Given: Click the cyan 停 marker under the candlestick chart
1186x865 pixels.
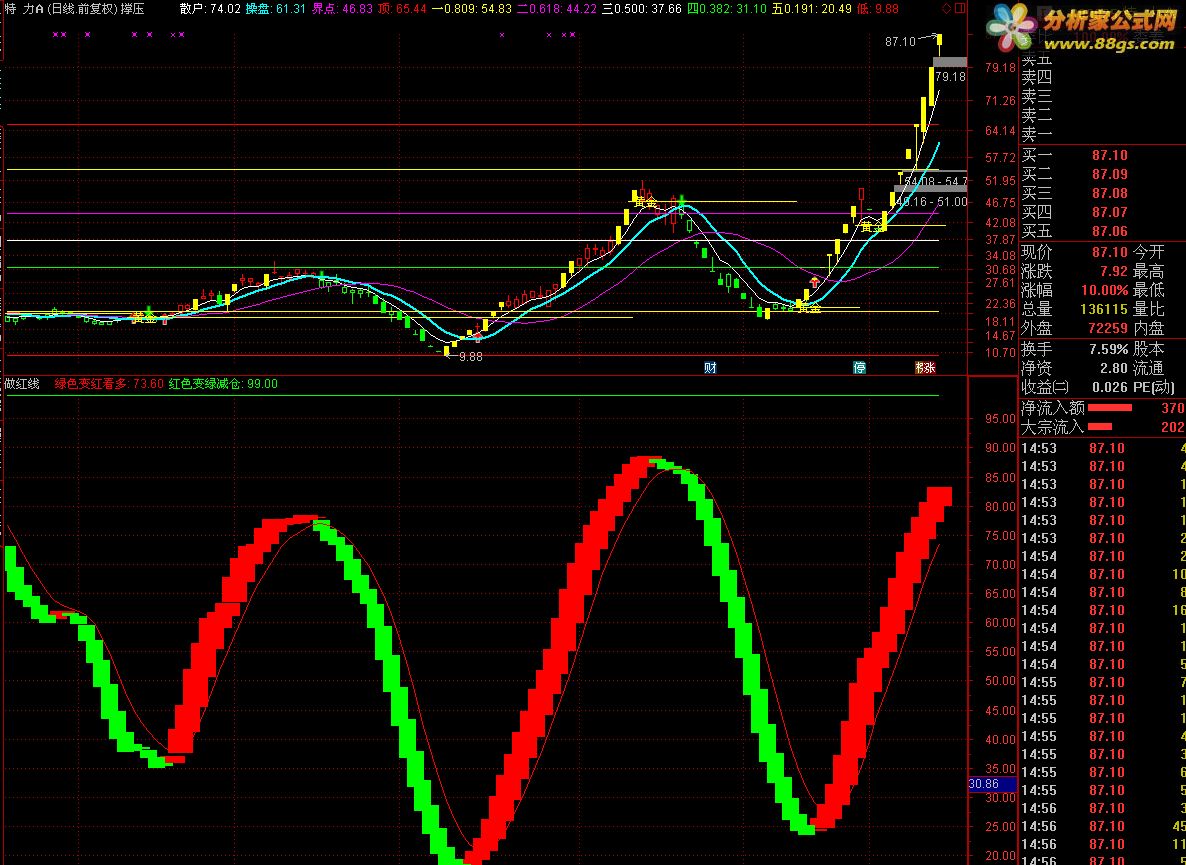Looking at the screenshot, I should (x=859, y=367).
